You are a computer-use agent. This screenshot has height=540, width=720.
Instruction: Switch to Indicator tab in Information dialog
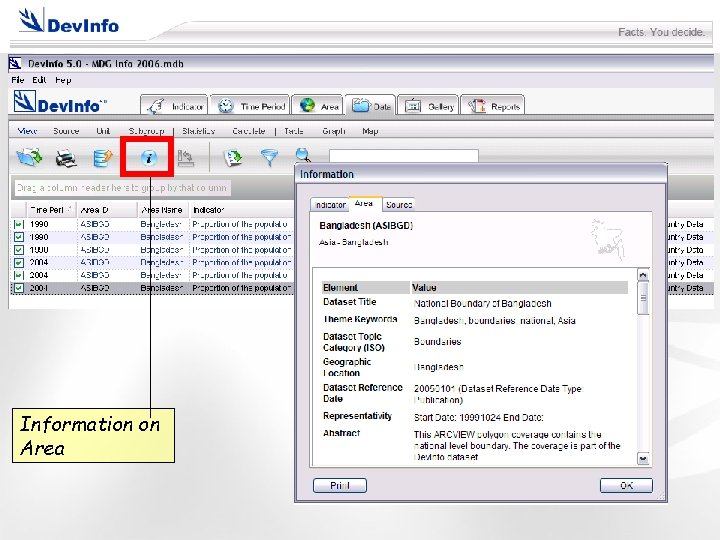[x=330, y=205]
